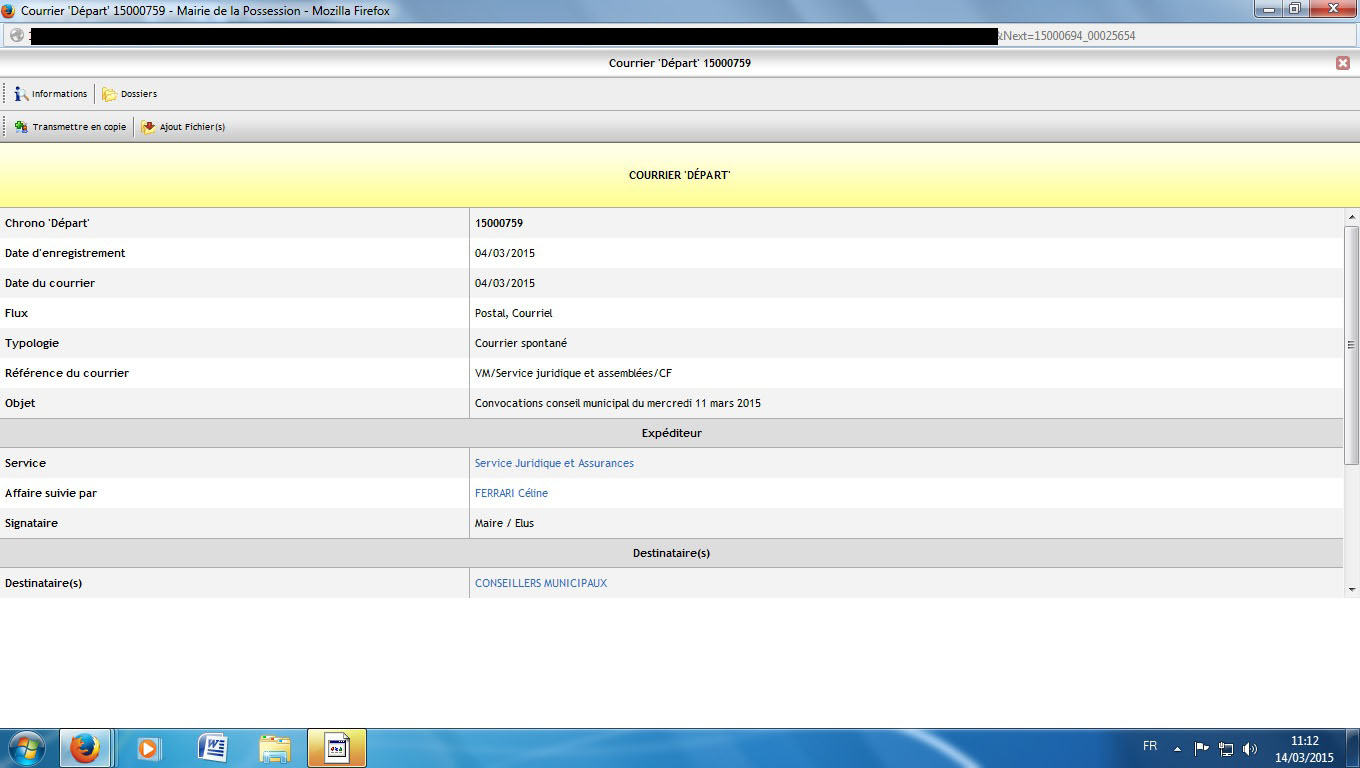Open the Dossiers folder icon
Viewport: 1360px width, 768px height.
(109, 94)
